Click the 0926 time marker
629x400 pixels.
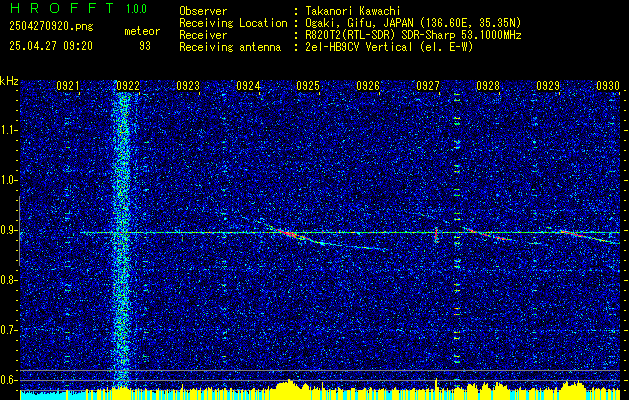pyautogui.click(x=368, y=85)
